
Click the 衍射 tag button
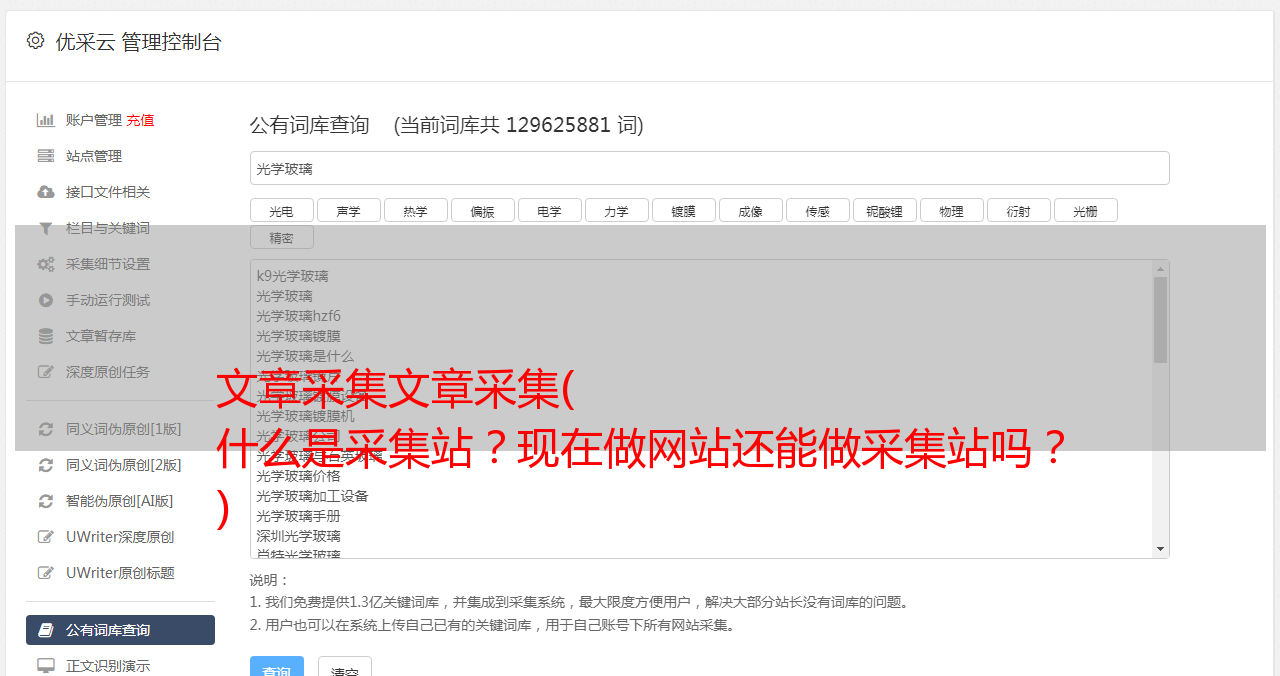(x=1019, y=210)
